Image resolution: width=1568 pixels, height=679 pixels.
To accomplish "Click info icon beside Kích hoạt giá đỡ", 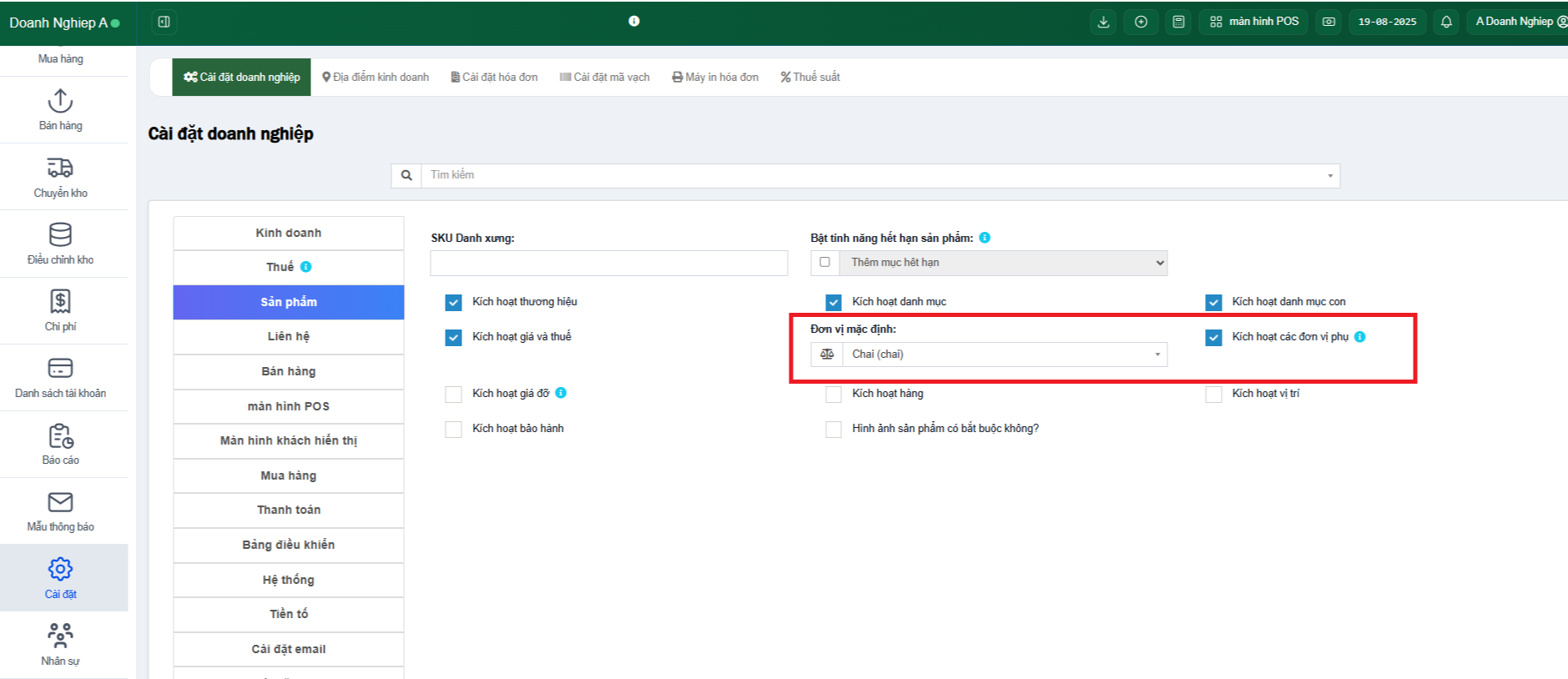I will 561,393.
